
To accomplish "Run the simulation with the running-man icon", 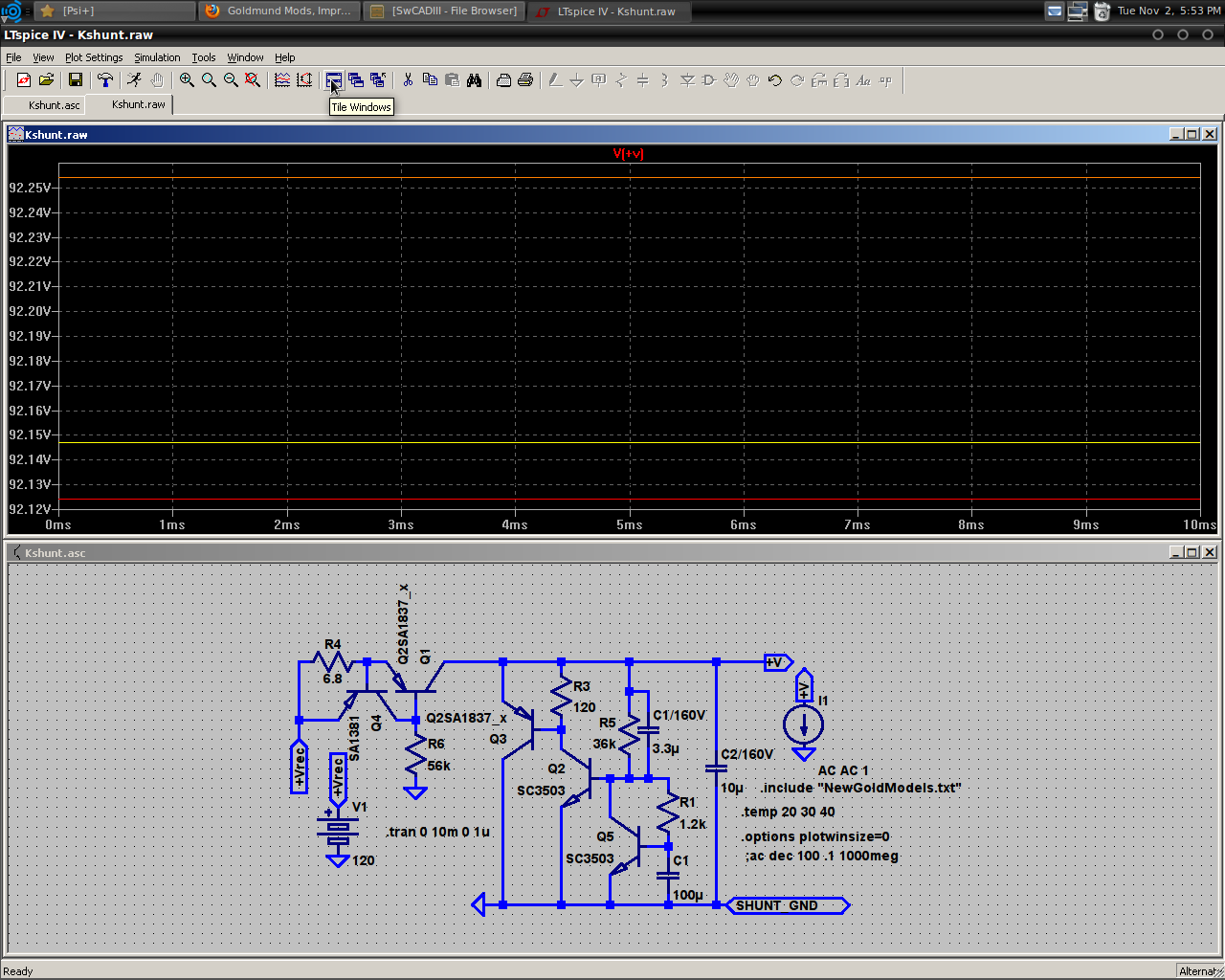I will coord(135,80).
